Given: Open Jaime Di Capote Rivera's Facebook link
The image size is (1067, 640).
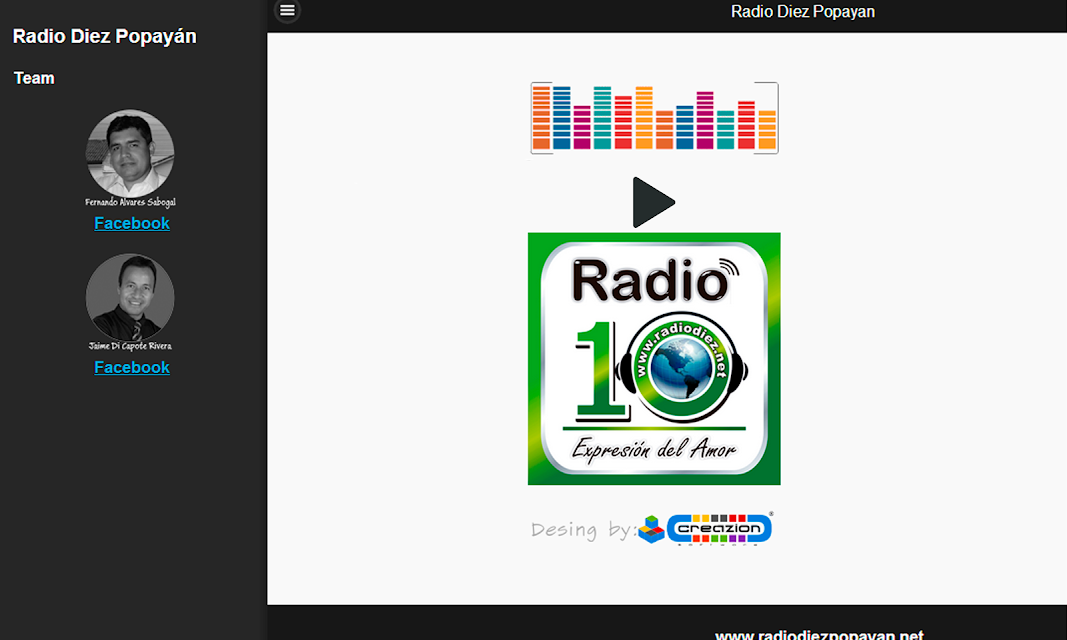Looking at the screenshot, I should point(132,367).
